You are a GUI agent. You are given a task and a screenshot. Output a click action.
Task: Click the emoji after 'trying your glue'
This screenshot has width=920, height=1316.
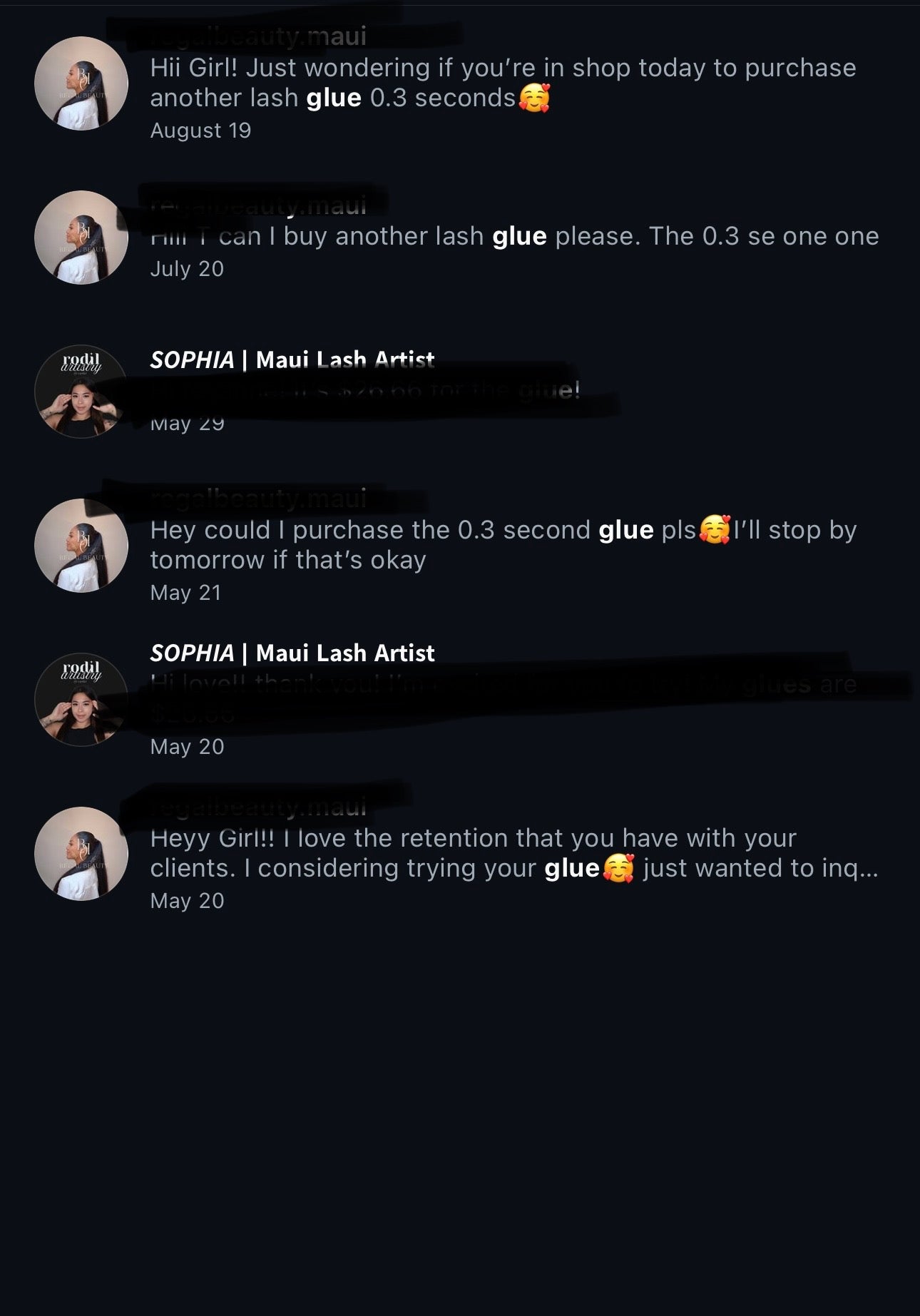(618, 869)
